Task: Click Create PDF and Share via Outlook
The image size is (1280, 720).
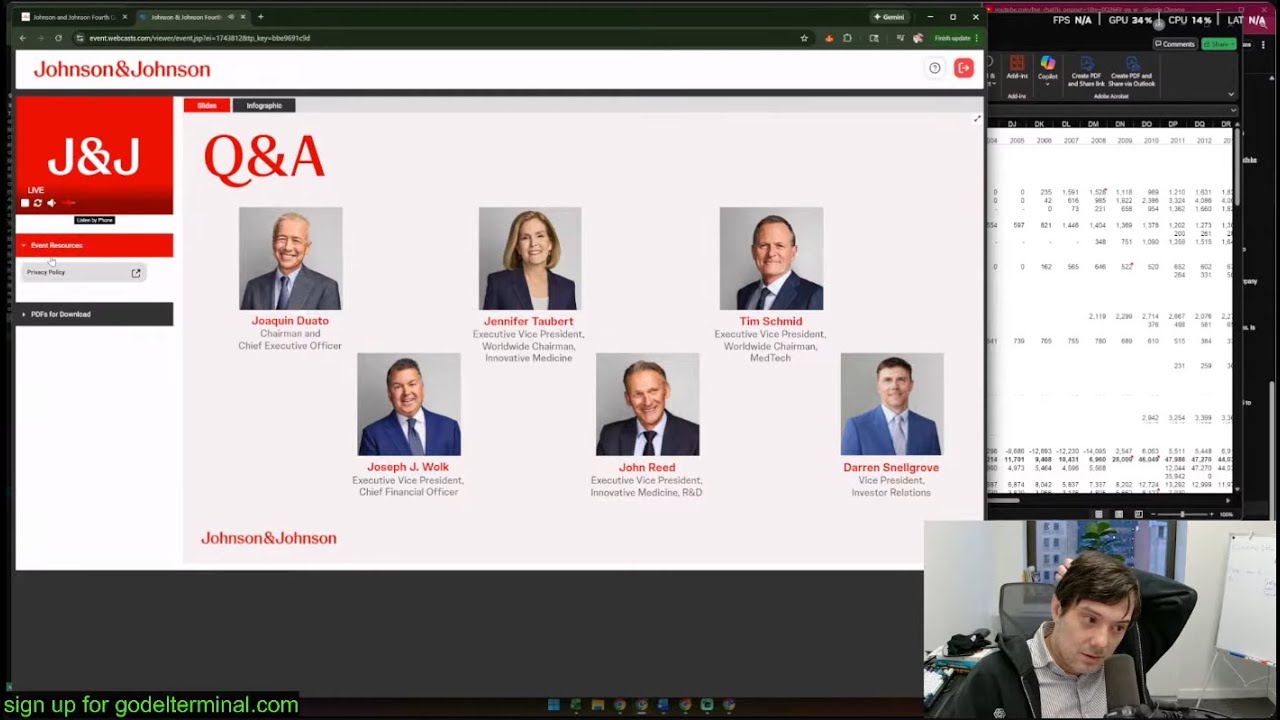Action: 1132,72
